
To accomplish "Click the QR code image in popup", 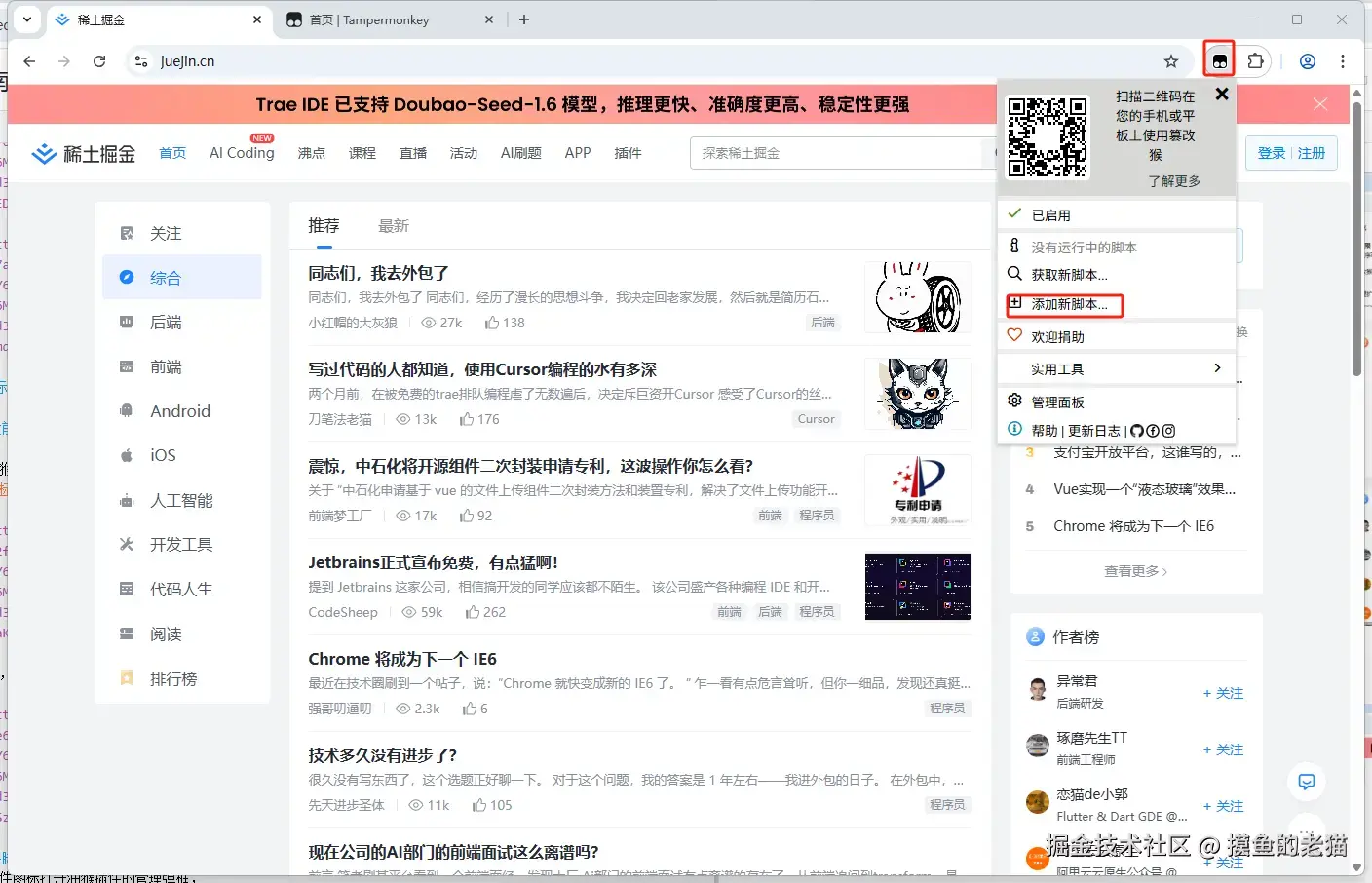I will click(1048, 136).
